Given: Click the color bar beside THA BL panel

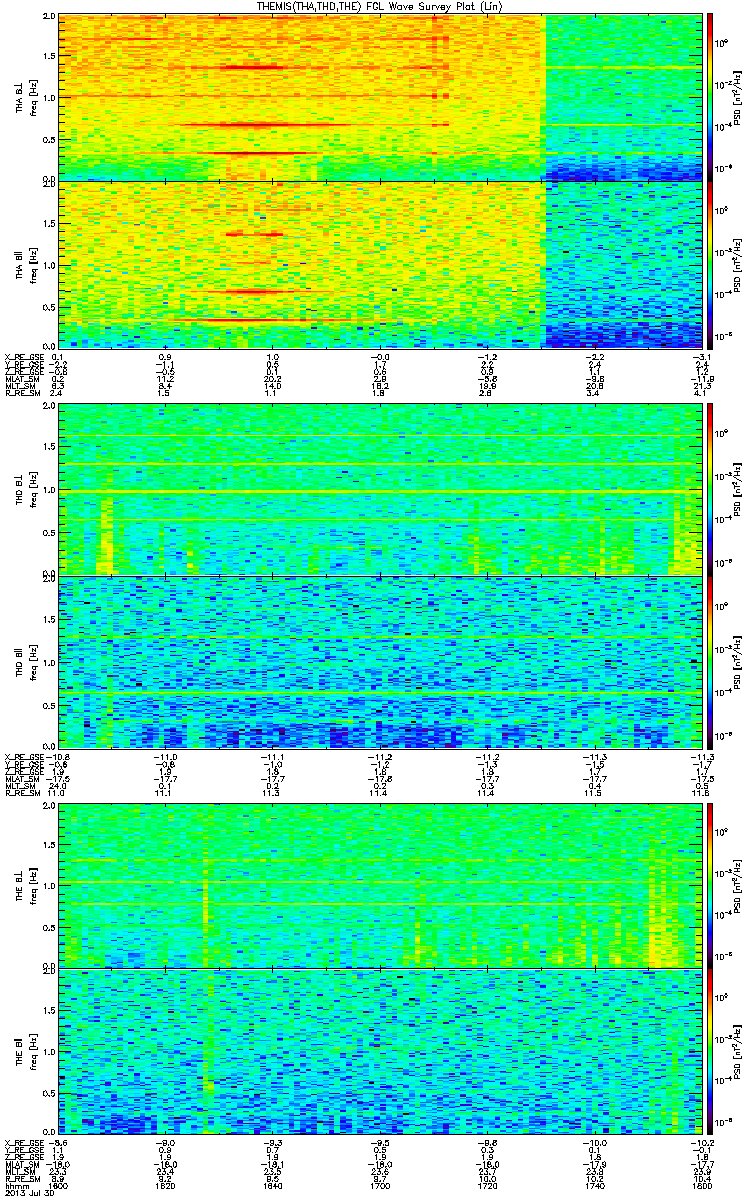Looking at the screenshot, I should click(710, 97).
